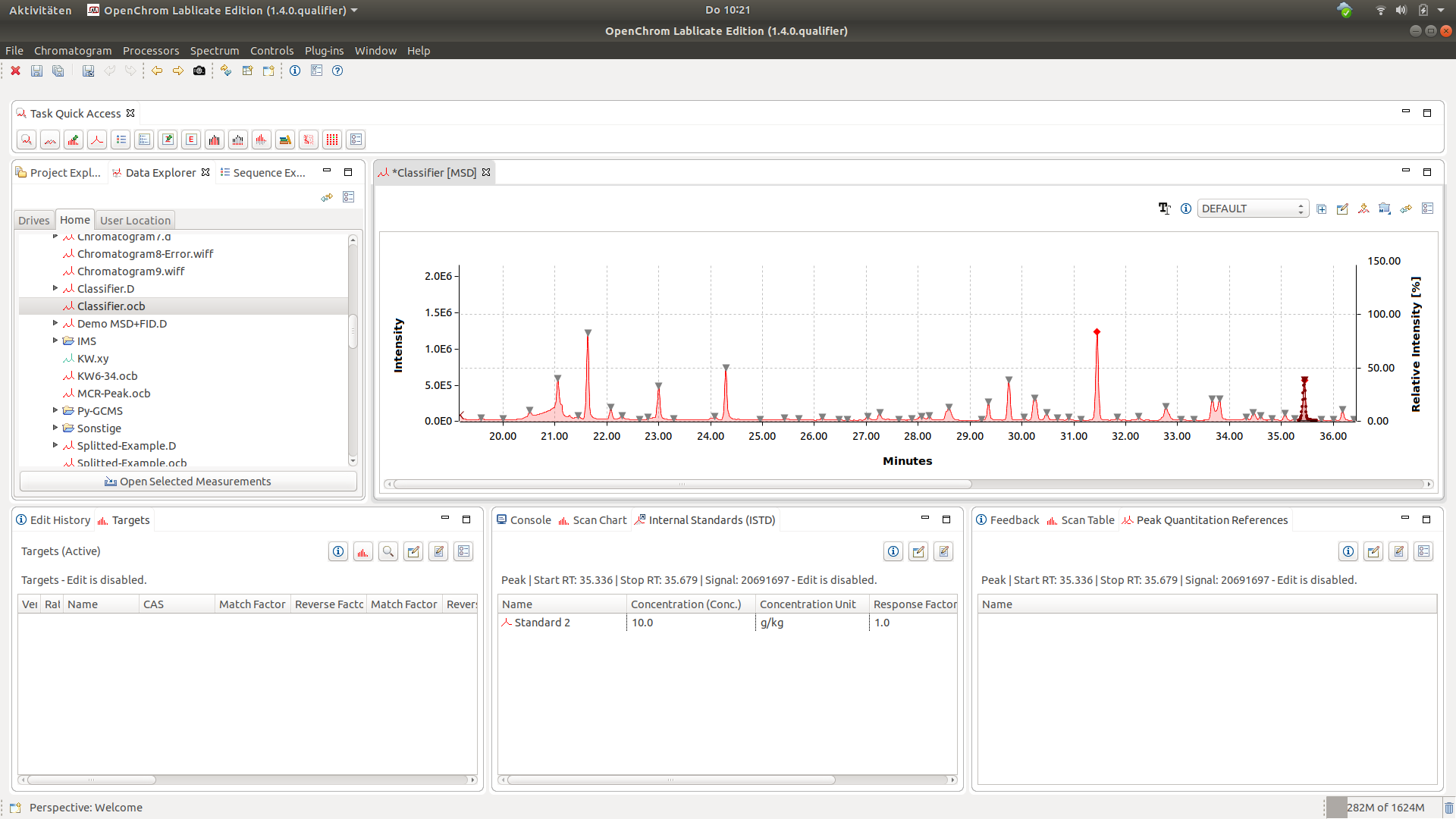Open the DEFAULT combo box
This screenshot has height=819, width=1456.
point(1253,209)
